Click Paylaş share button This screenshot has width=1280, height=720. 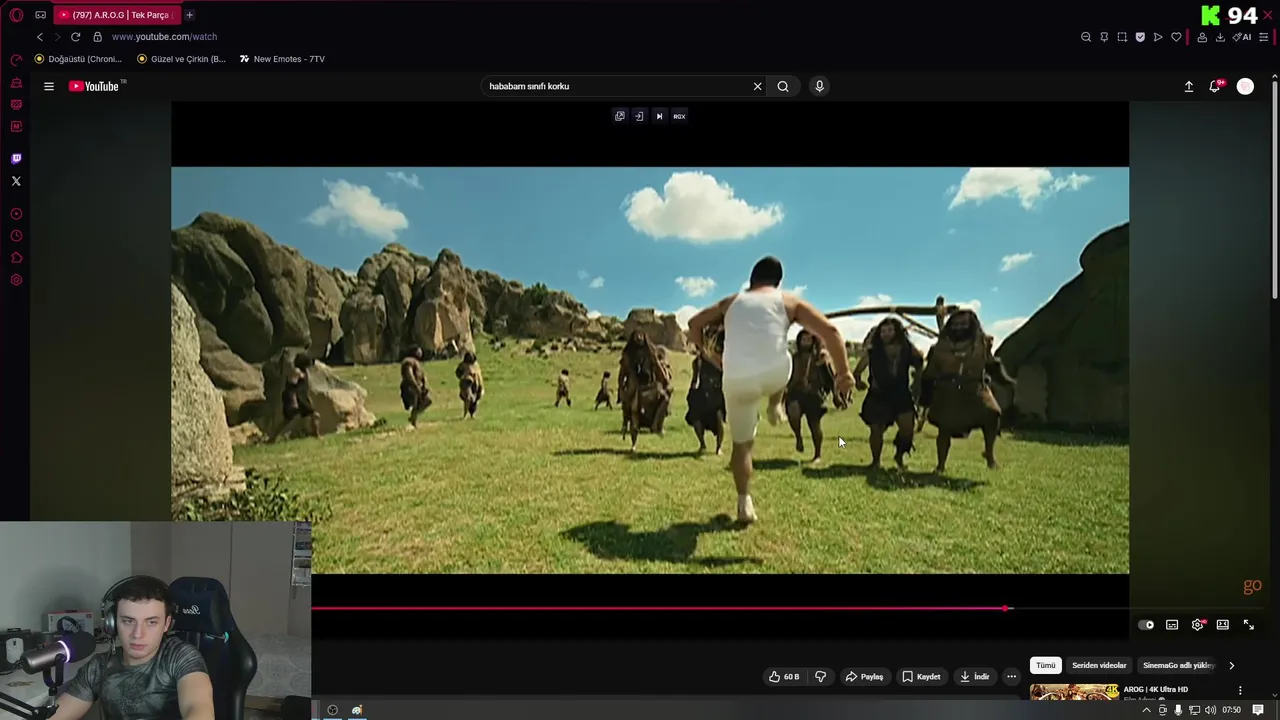(864, 677)
